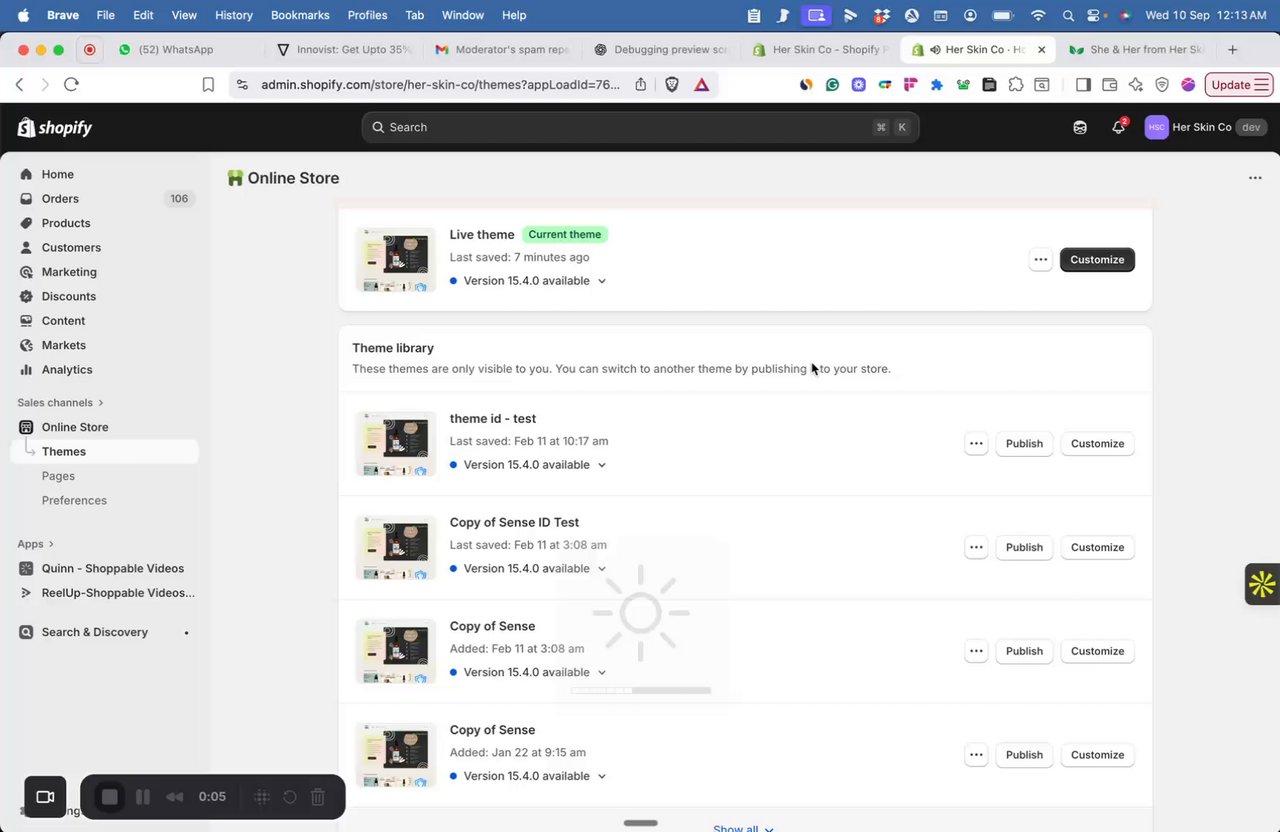Open the File menu
1280x832 pixels.
pos(105,15)
